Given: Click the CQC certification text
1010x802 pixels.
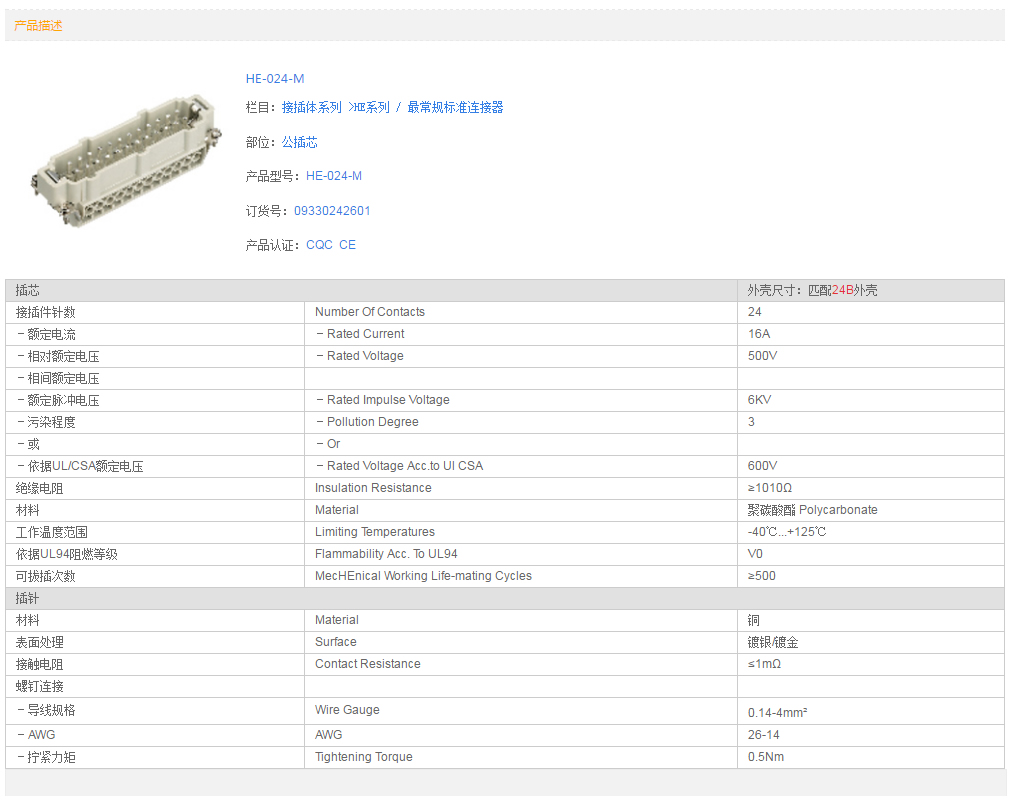Looking at the screenshot, I should pos(319,245).
